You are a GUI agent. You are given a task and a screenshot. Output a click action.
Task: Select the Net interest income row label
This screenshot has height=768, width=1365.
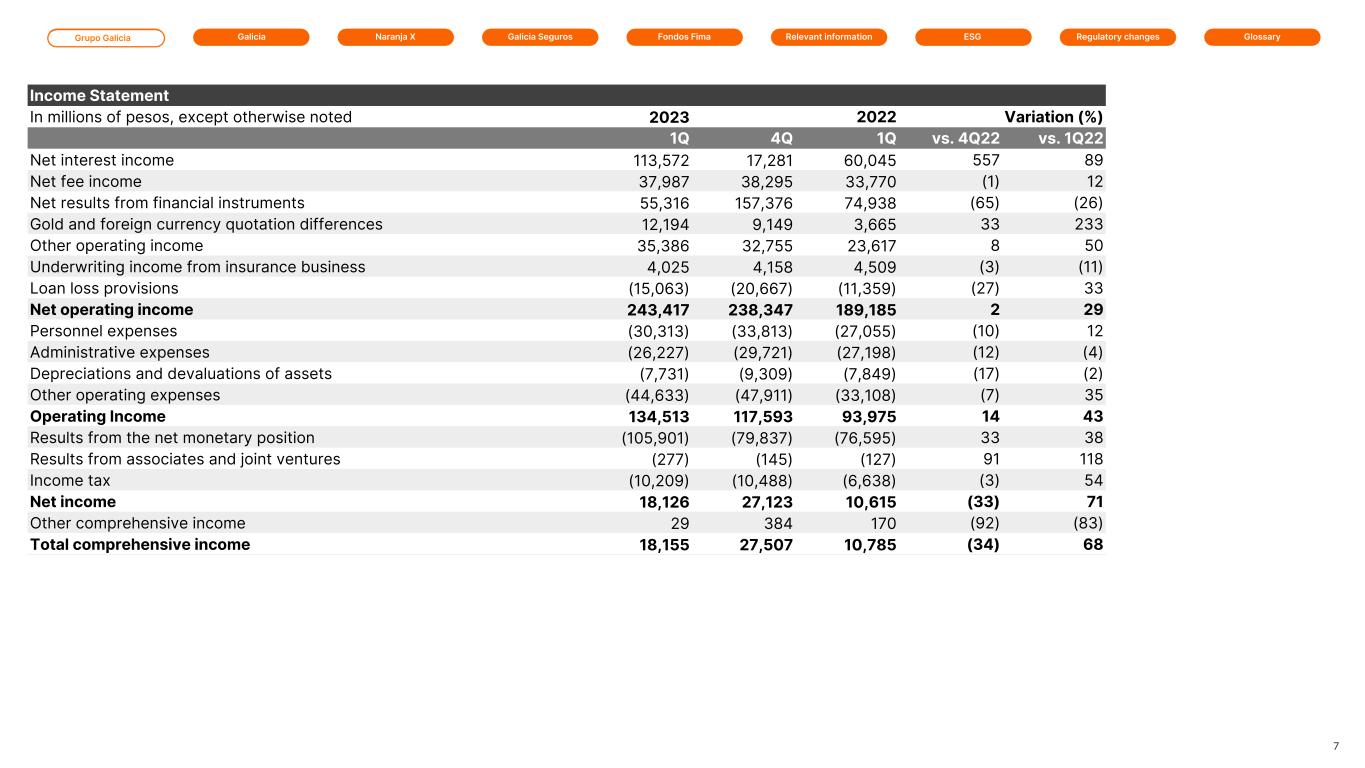[x=102, y=160]
